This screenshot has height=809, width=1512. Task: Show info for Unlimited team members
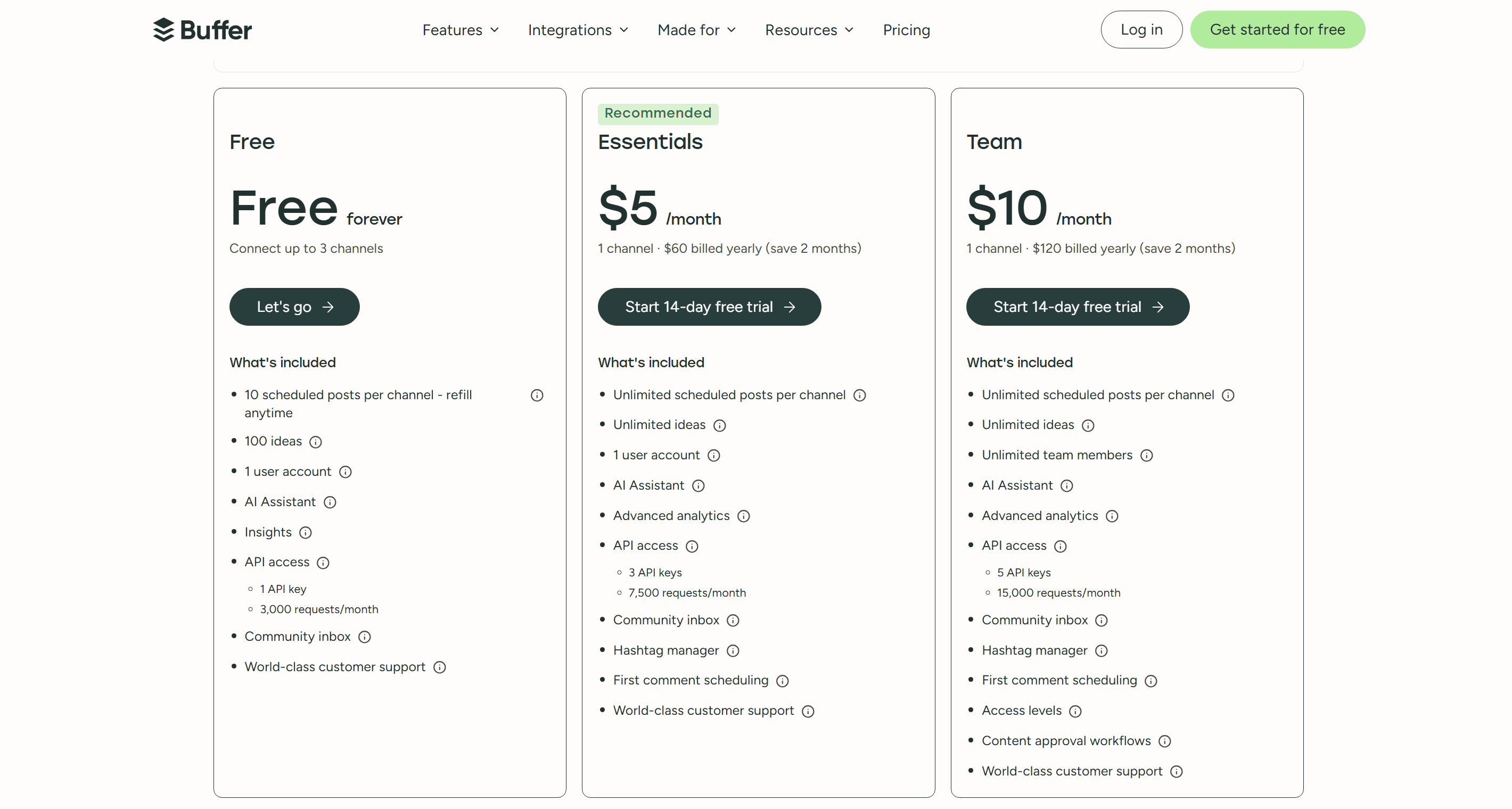(1146, 456)
